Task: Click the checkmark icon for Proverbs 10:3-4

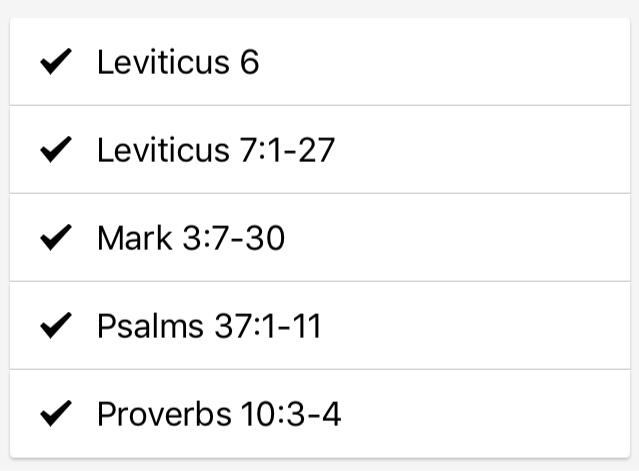Action: point(56,414)
